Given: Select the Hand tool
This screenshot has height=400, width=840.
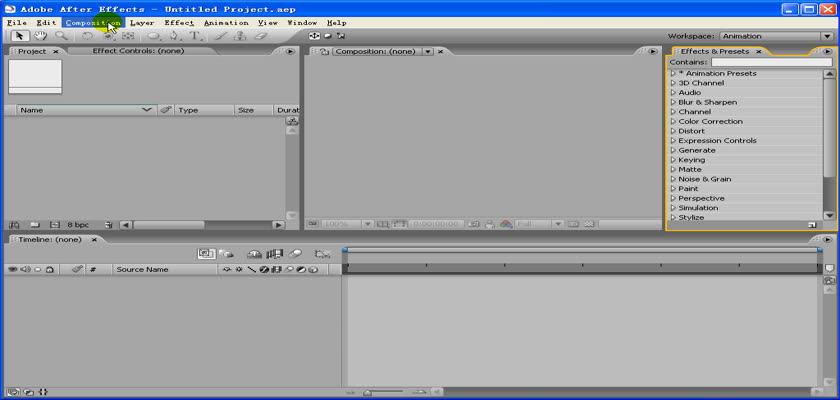Looking at the screenshot, I should (x=40, y=36).
